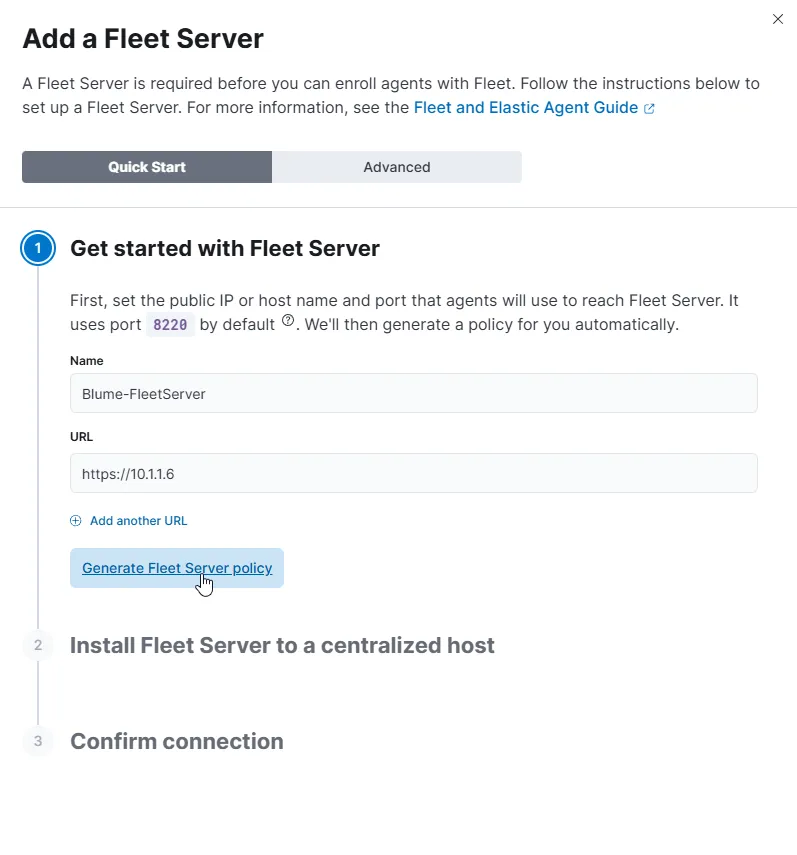Open the Fleet and Elastic Agent Guide link

click(526, 107)
